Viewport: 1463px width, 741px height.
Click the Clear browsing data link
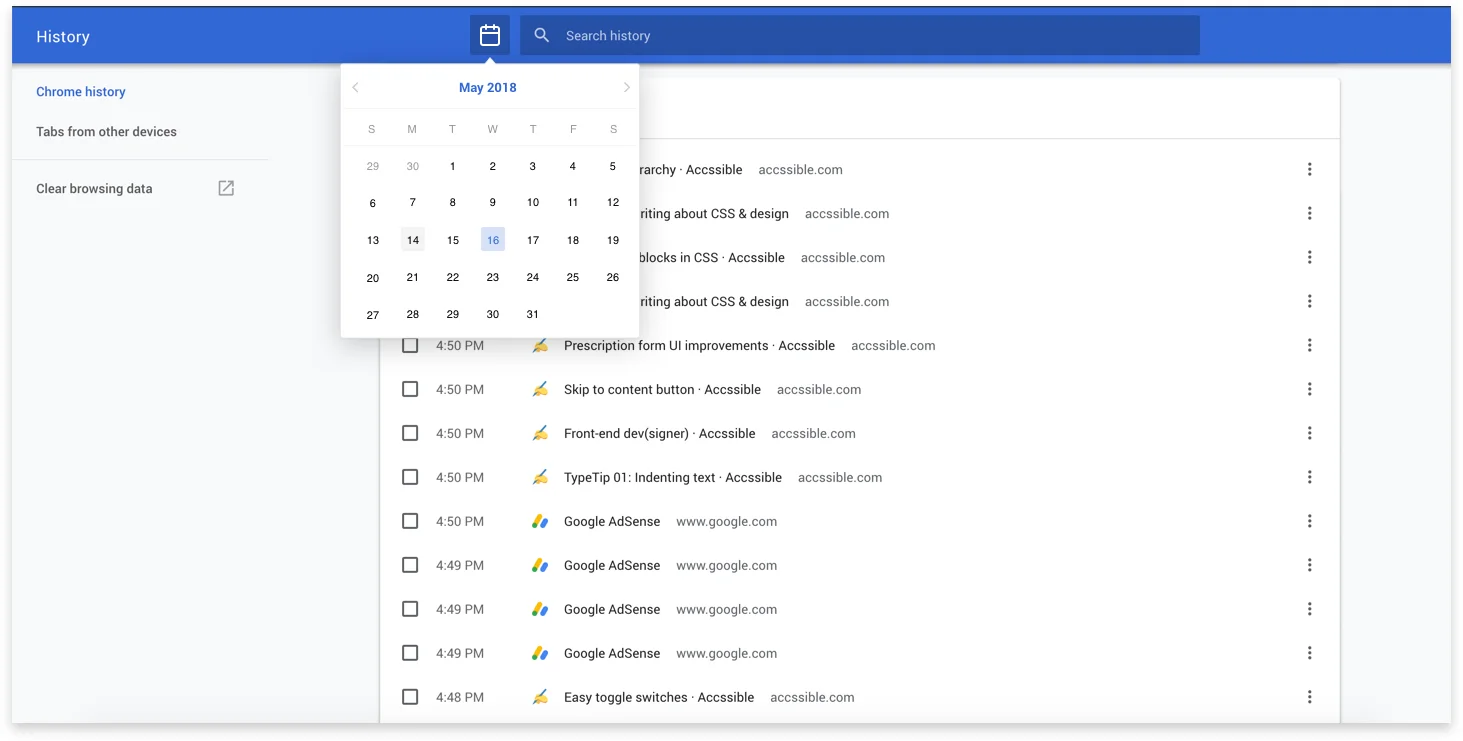coord(94,188)
